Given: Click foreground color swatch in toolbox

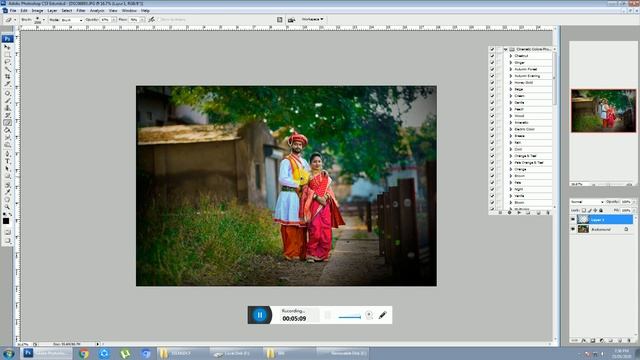Looking at the screenshot, I should 6,221.
